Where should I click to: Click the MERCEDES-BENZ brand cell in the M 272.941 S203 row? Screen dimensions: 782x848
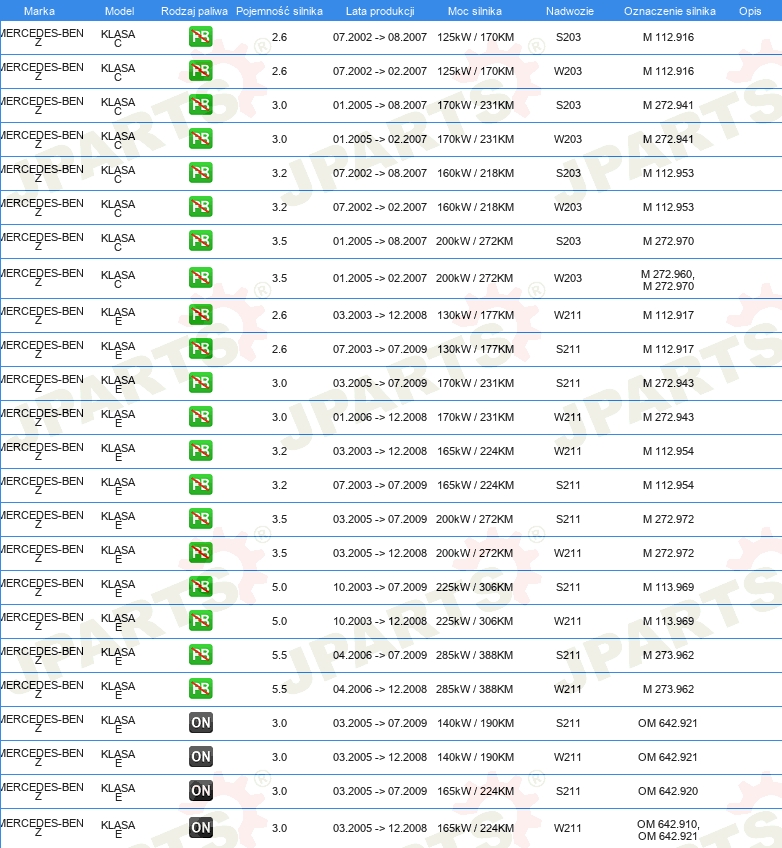(42, 105)
